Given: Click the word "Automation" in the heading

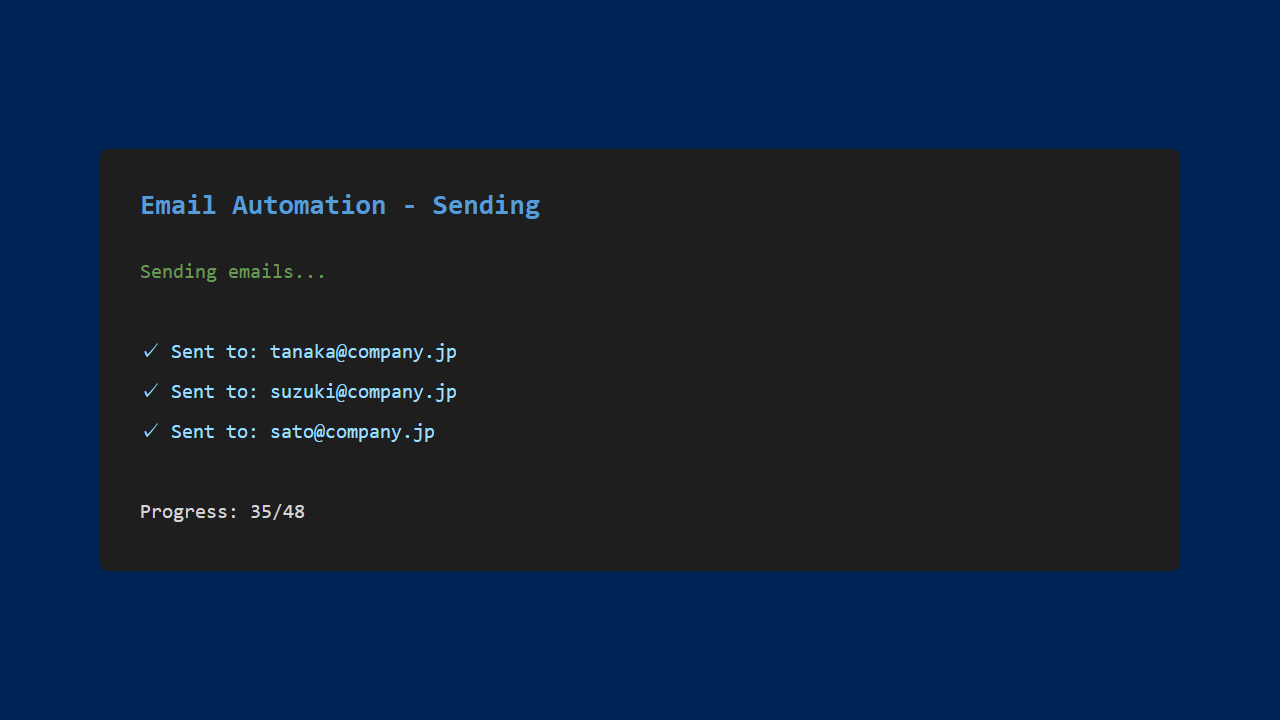Looking at the screenshot, I should point(308,205).
